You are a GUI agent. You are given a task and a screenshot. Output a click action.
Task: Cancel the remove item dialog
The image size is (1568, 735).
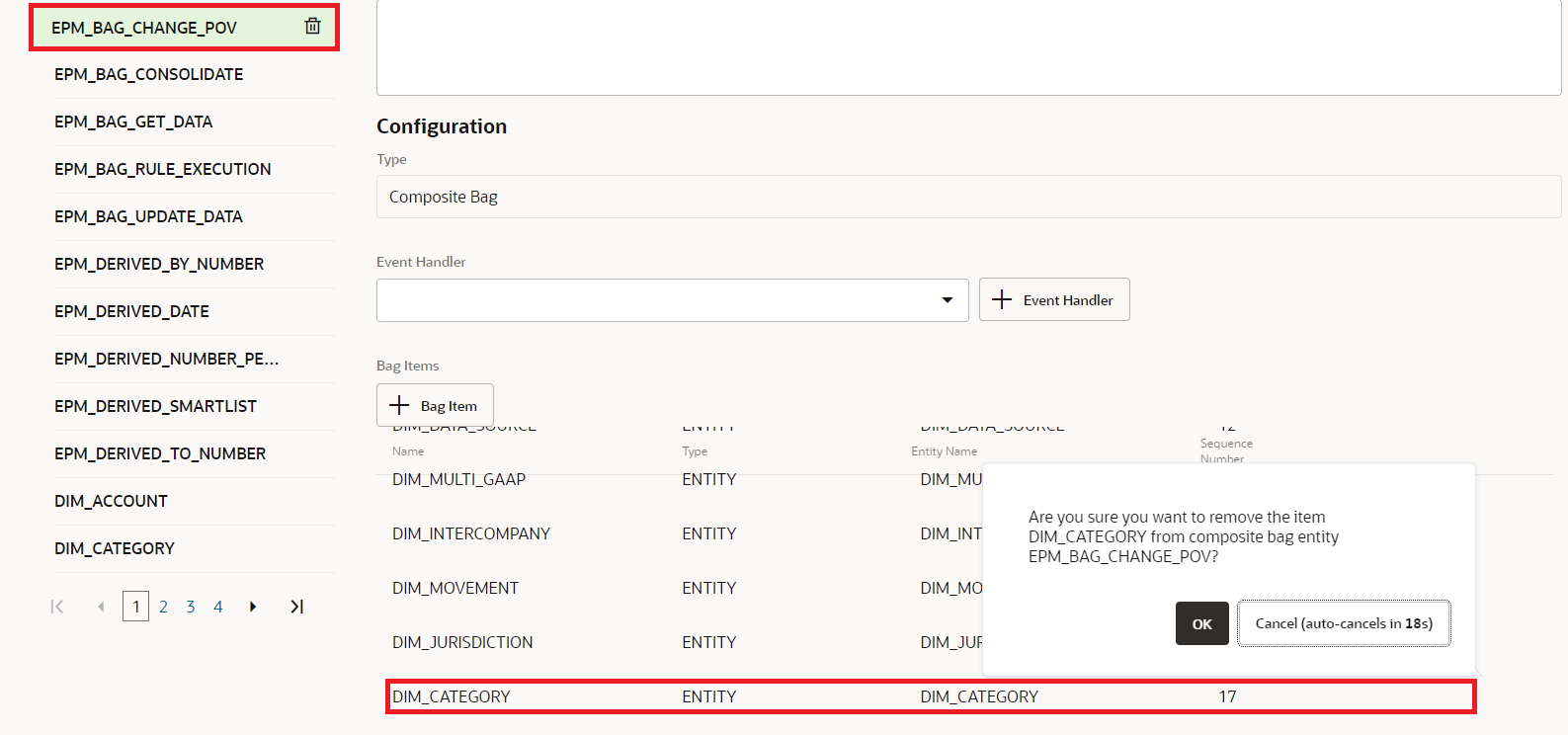coord(1343,623)
